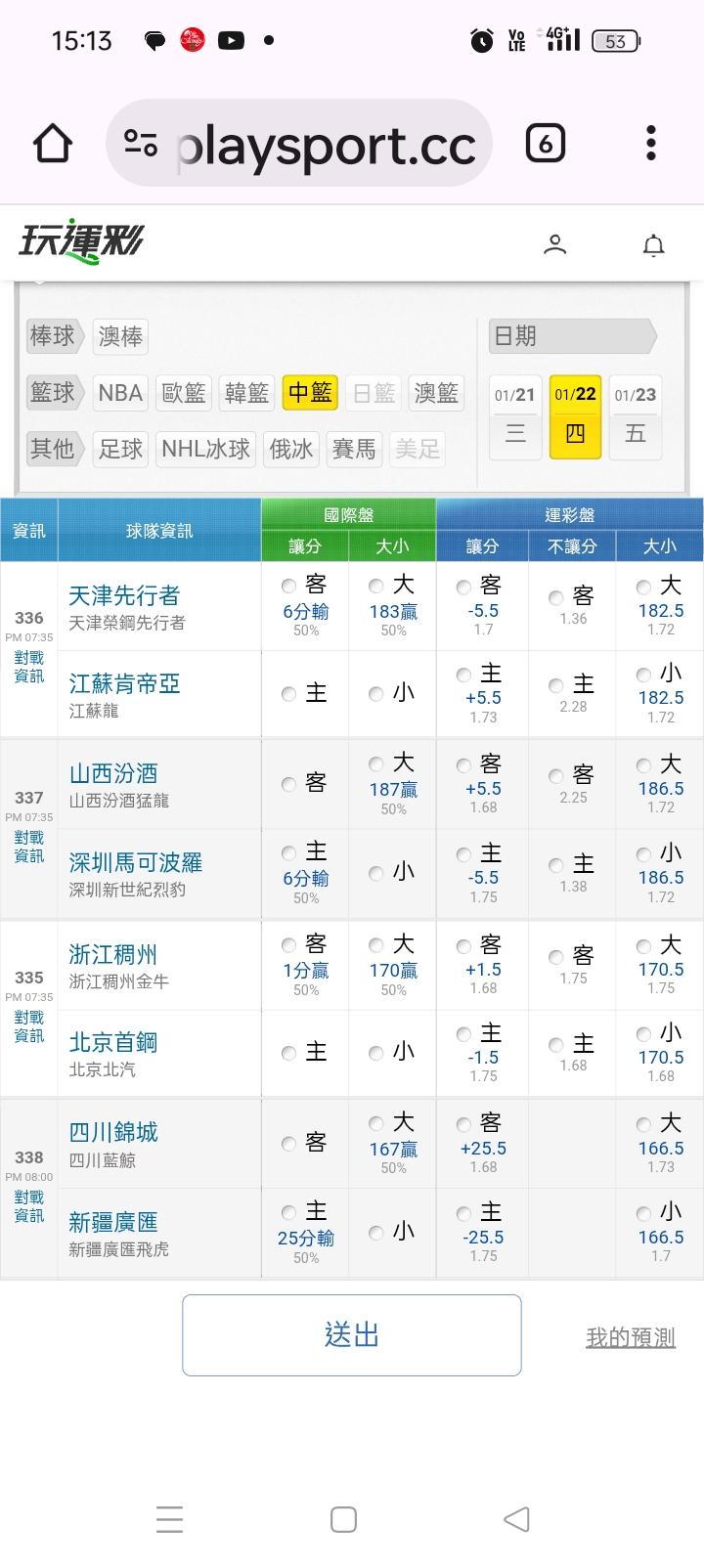Select 主 6分輸 for 深圳馬可波羅

coord(288,854)
